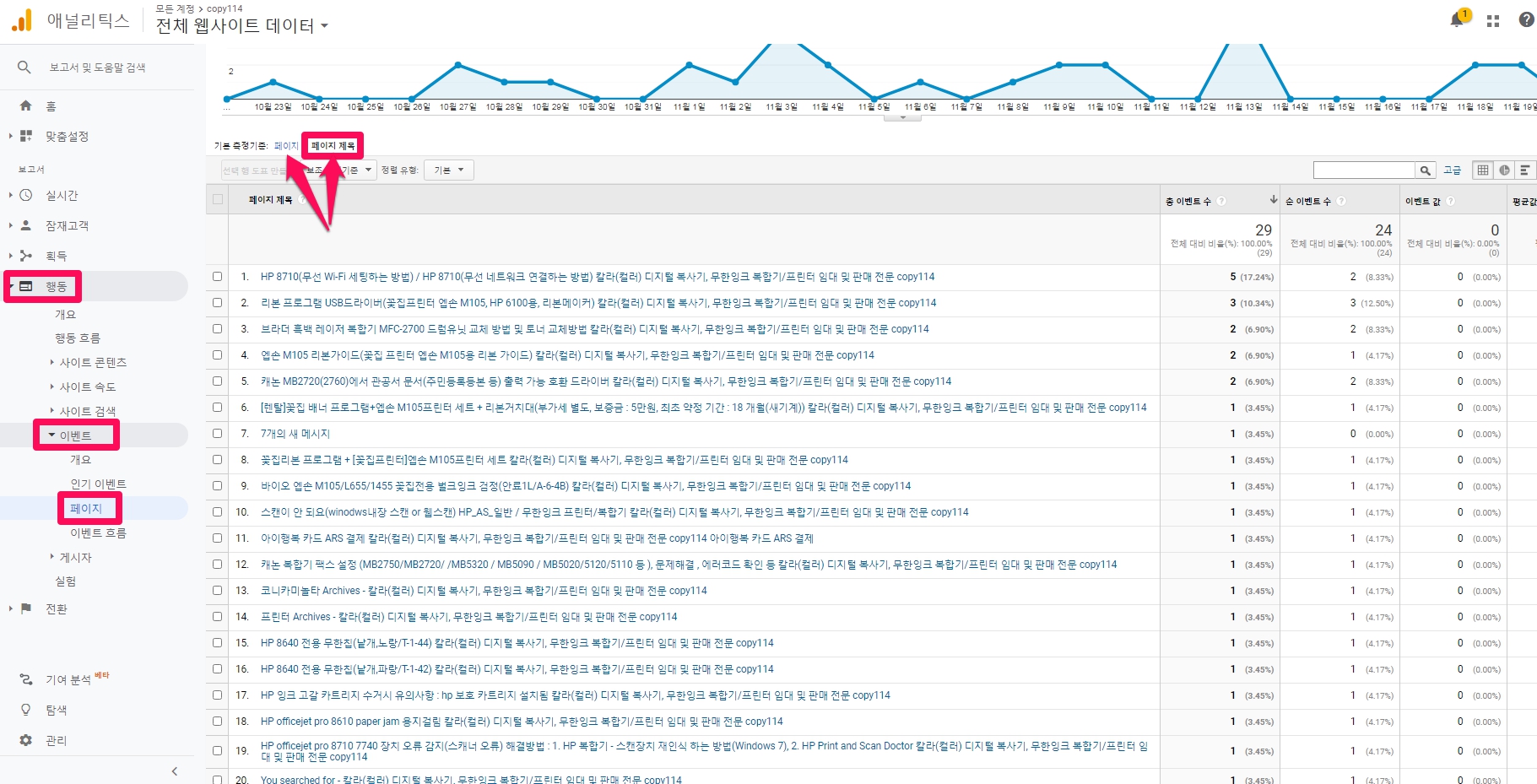Open 인기 이벤트 report in sidebar

pyautogui.click(x=98, y=484)
